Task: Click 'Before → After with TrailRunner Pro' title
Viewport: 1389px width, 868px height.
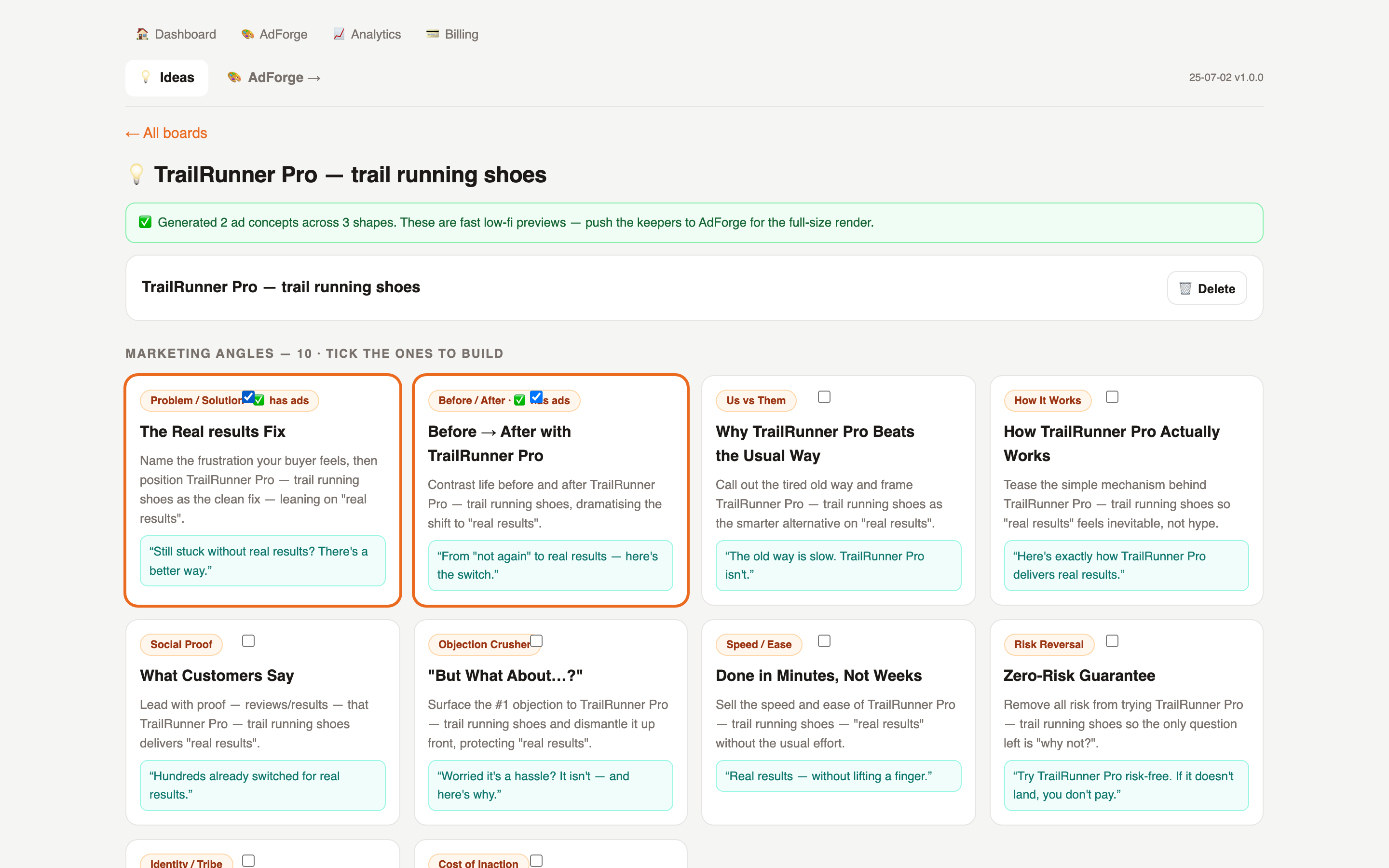Action: (499, 443)
